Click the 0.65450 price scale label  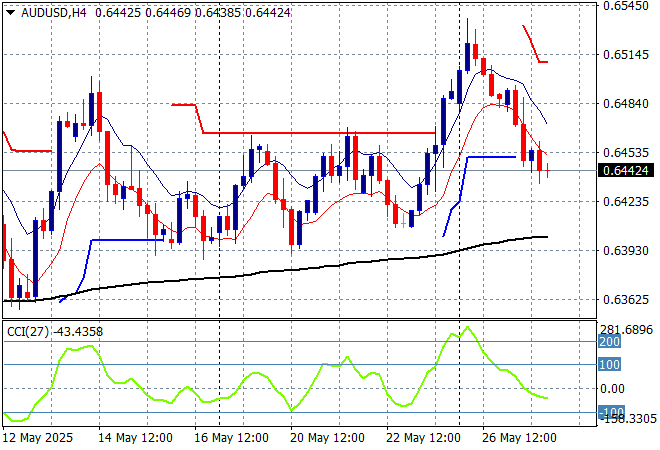coord(625,6)
